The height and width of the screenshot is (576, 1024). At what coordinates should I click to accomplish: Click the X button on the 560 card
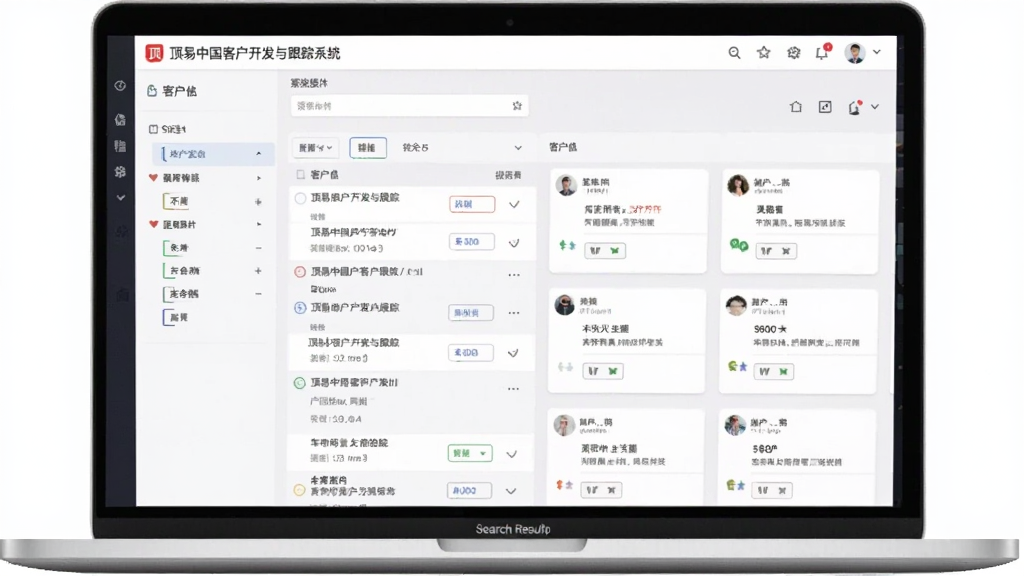(782, 490)
